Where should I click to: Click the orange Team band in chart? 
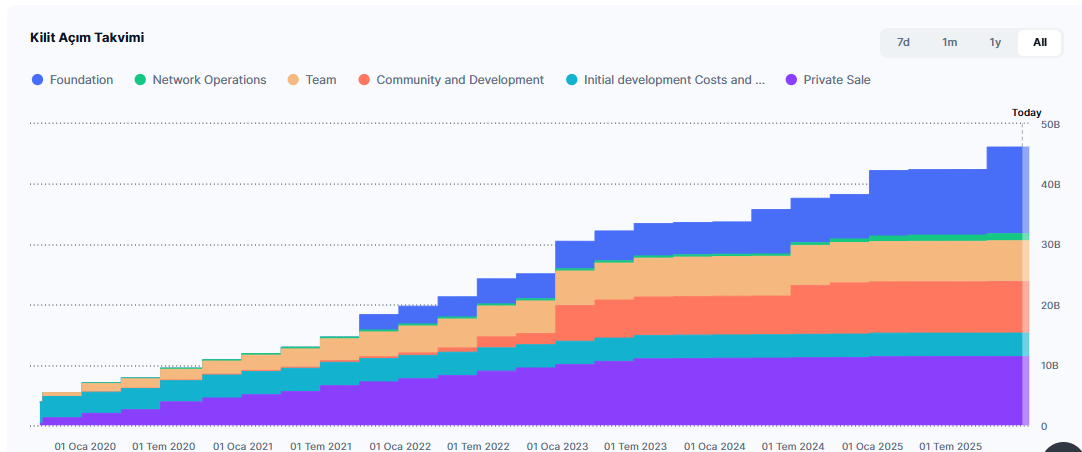(700, 275)
